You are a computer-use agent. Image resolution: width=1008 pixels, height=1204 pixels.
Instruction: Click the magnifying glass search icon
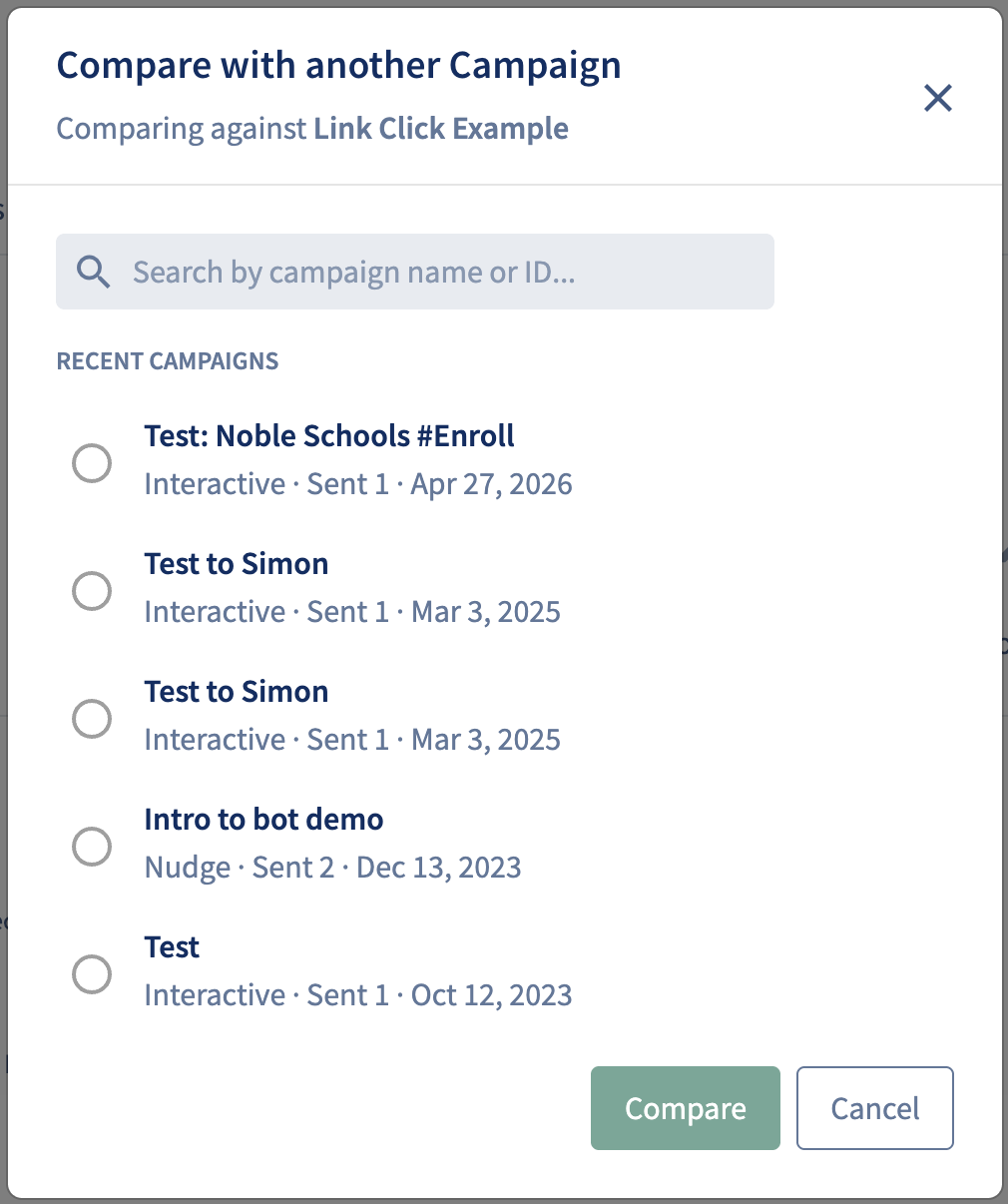point(94,272)
